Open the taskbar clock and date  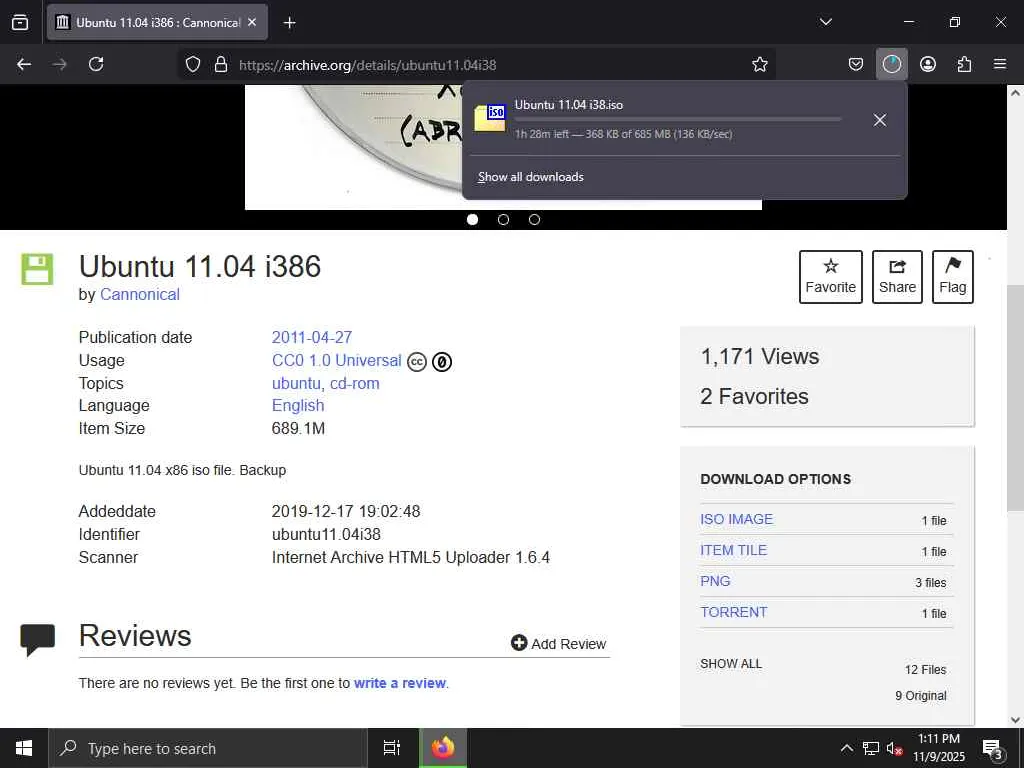tap(938, 748)
